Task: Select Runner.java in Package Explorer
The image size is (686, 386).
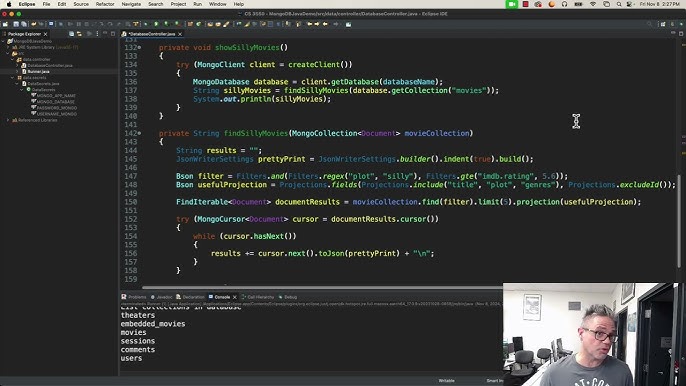Action: [x=38, y=71]
